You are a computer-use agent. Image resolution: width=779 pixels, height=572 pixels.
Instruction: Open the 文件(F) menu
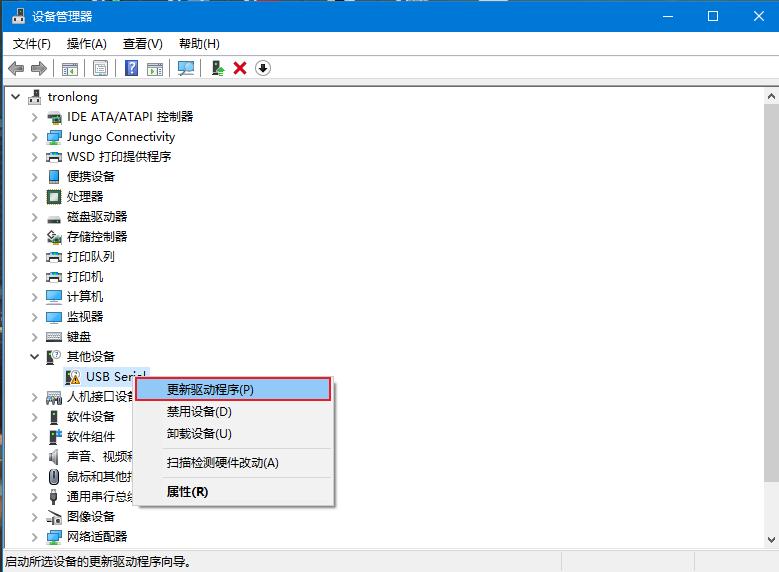[32, 44]
